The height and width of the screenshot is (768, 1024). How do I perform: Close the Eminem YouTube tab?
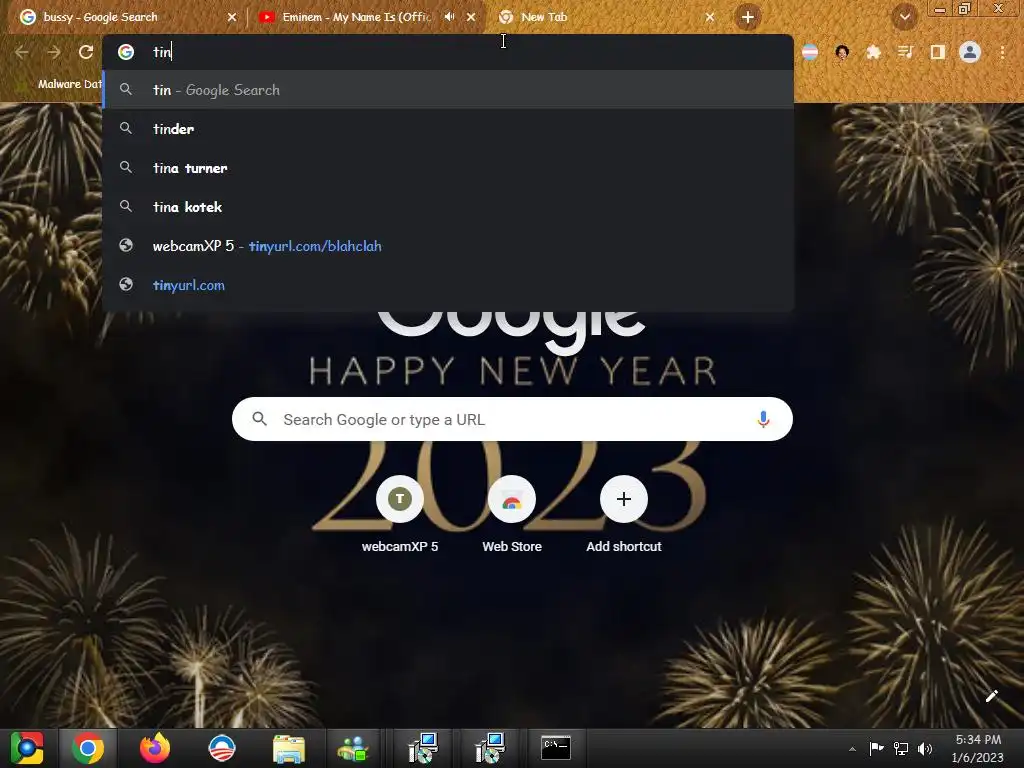(471, 17)
